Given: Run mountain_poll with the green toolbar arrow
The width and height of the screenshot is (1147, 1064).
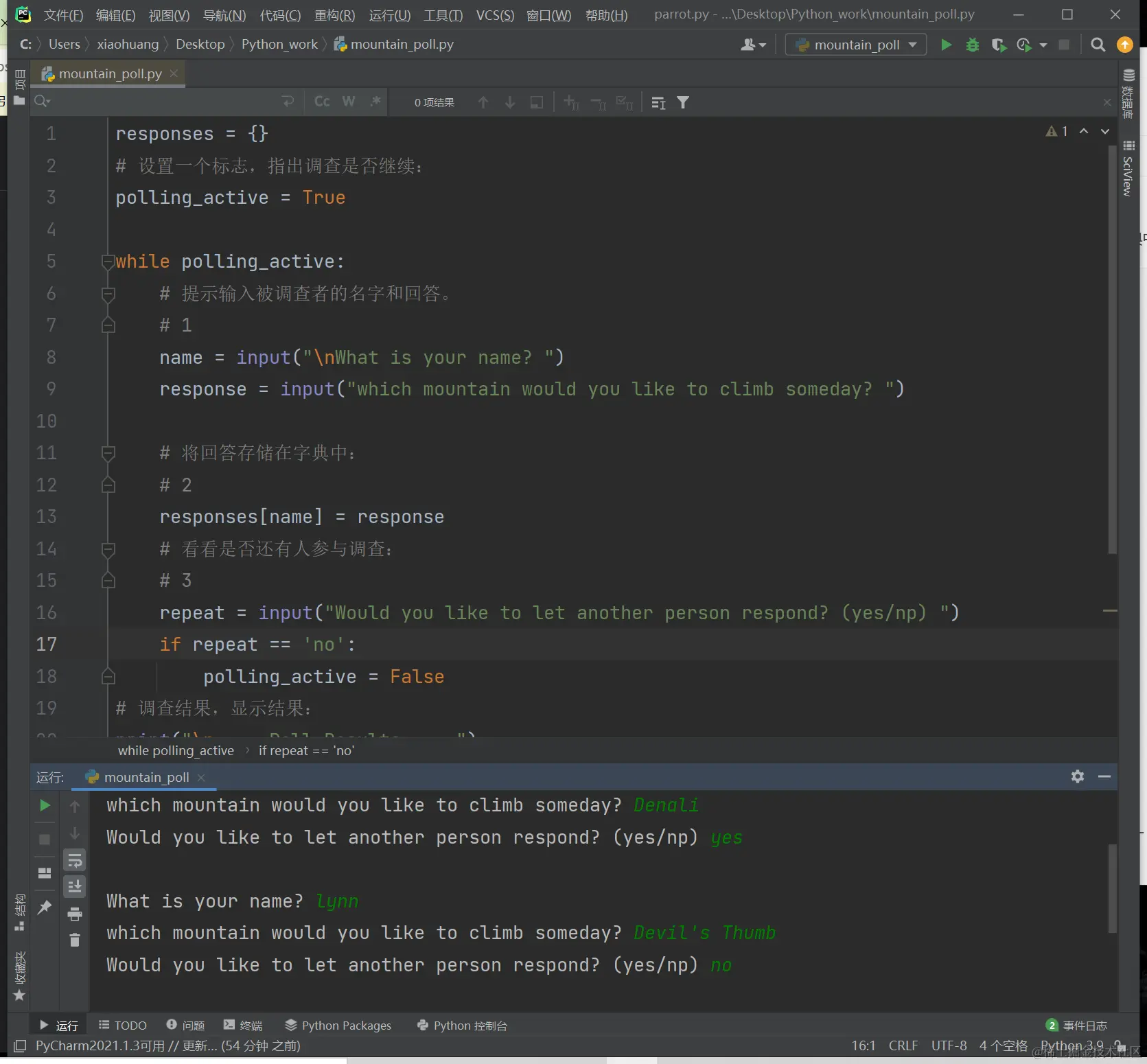Looking at the screenshot, I should pos(946,45).
